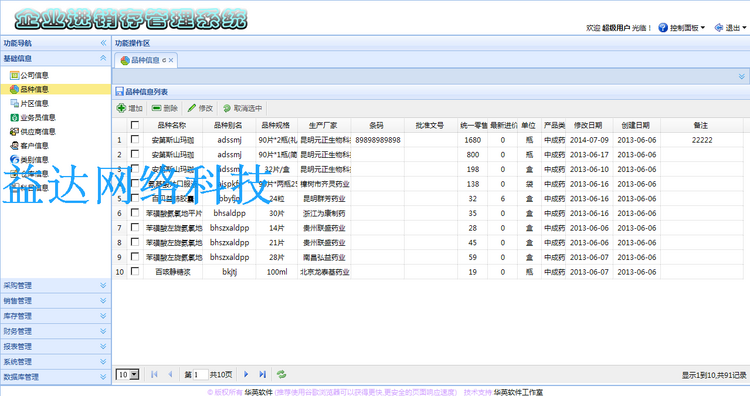Open the page size dropdown showing 10
750x396 pixels.
coord(128,374)
